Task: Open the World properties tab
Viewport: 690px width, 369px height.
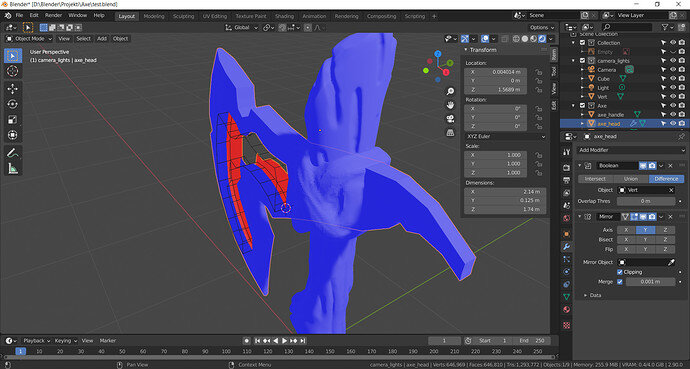Action: coord(567,218)
